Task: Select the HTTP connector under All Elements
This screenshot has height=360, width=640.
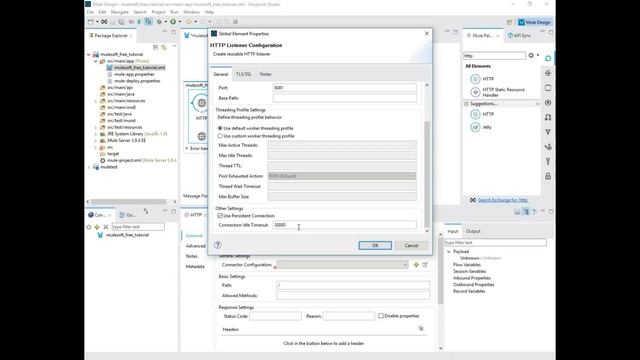Action: click(x=488, y=78)
